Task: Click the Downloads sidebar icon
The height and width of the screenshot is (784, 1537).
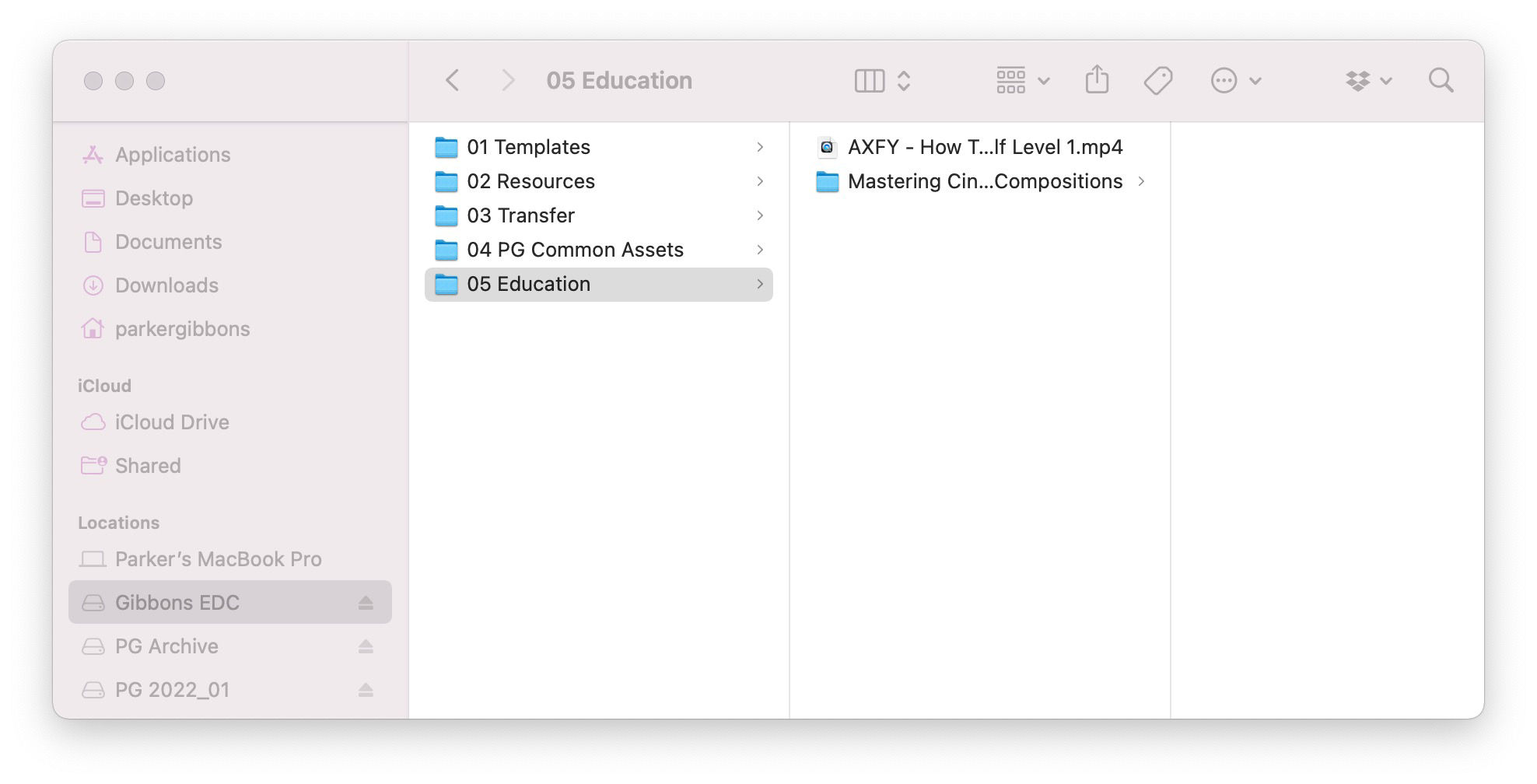Action: (93, 285)
